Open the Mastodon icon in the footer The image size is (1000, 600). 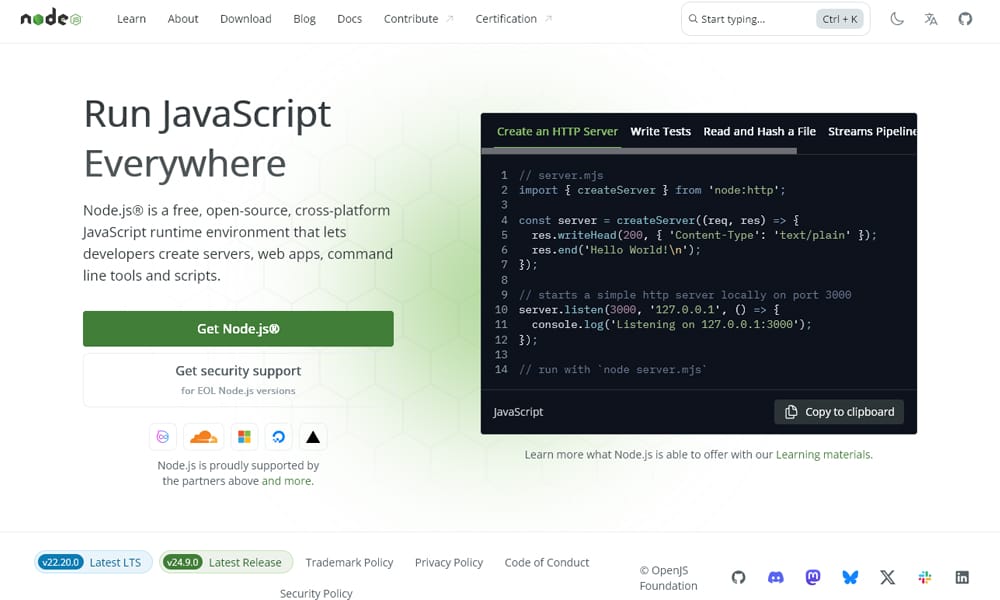pyautogui.click(x=812, y=577)
